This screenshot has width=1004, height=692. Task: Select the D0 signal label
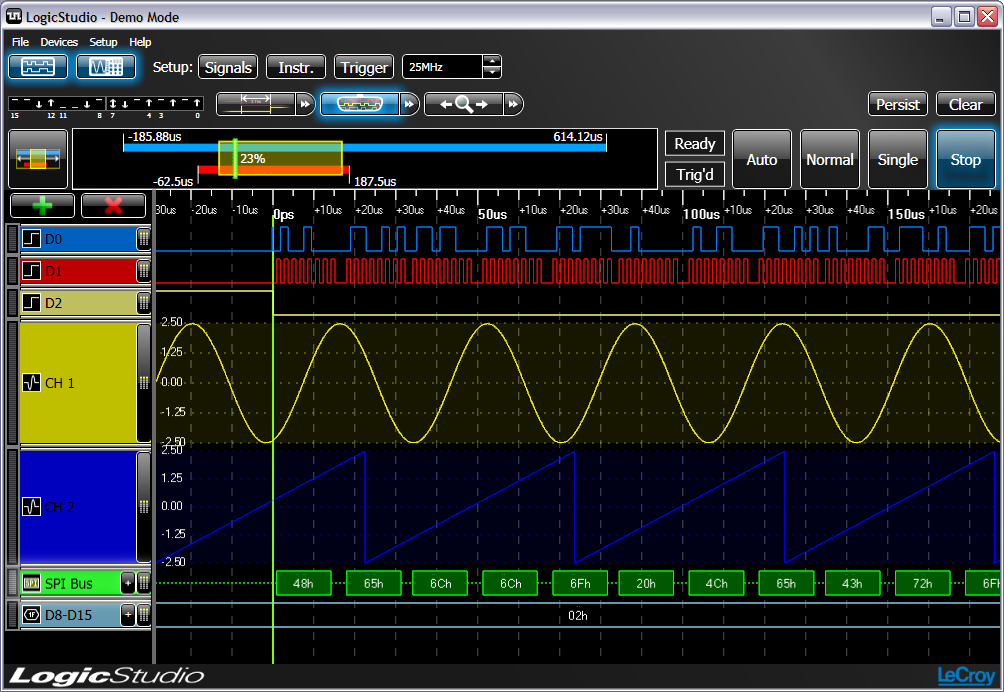pyautogui.click(x=53, y=239)
